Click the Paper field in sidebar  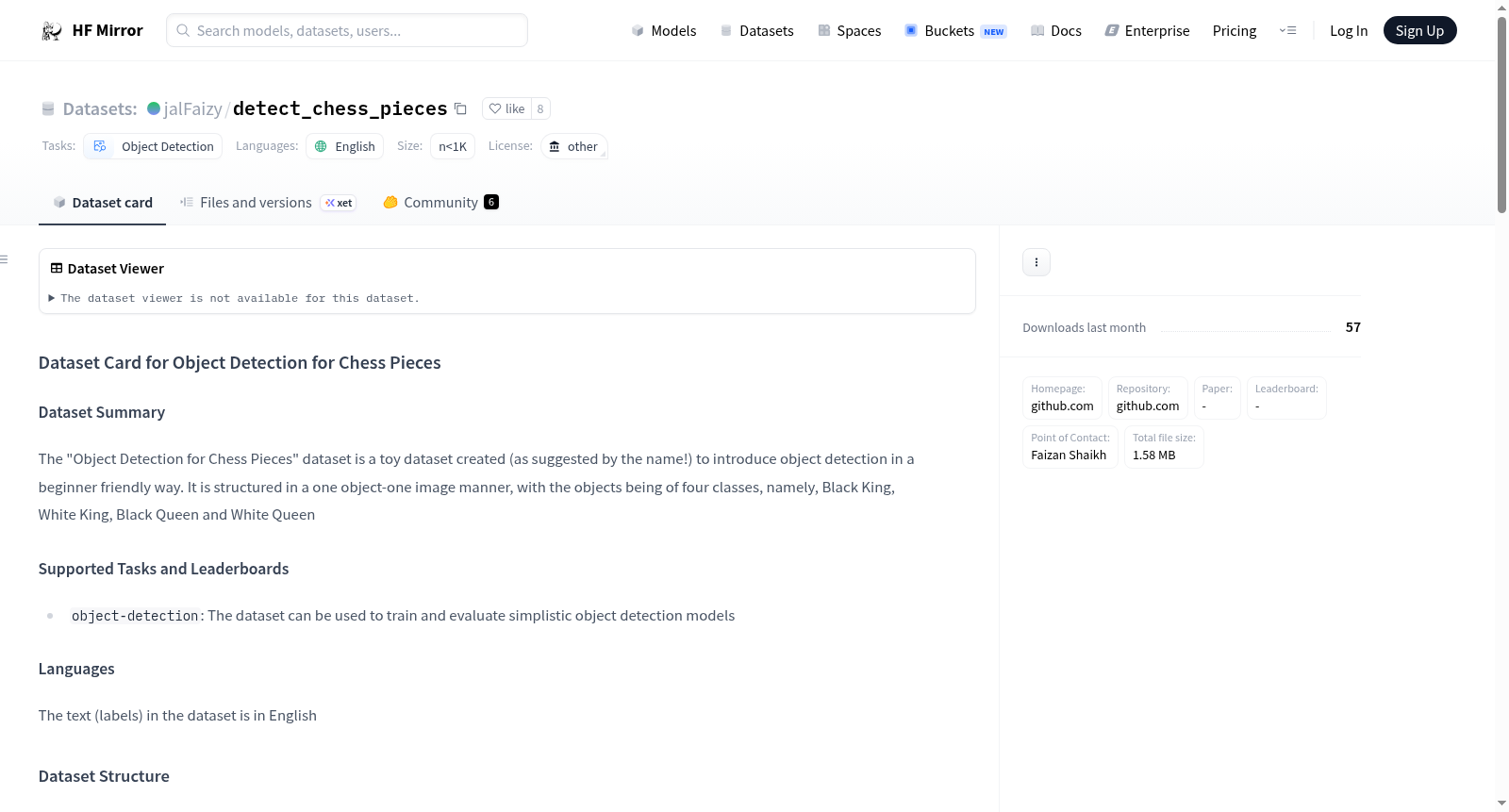click(x=1218, y=398)
